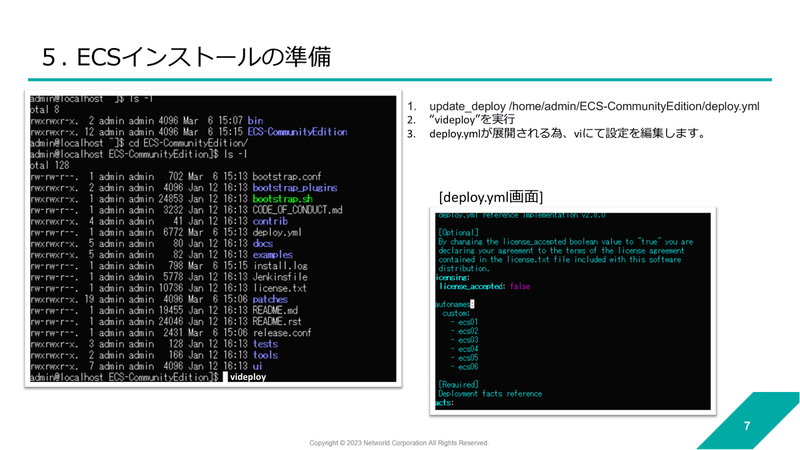Click the "bootstrap.conf" file name
Screen dimensions: 800x450
(287, 177)
